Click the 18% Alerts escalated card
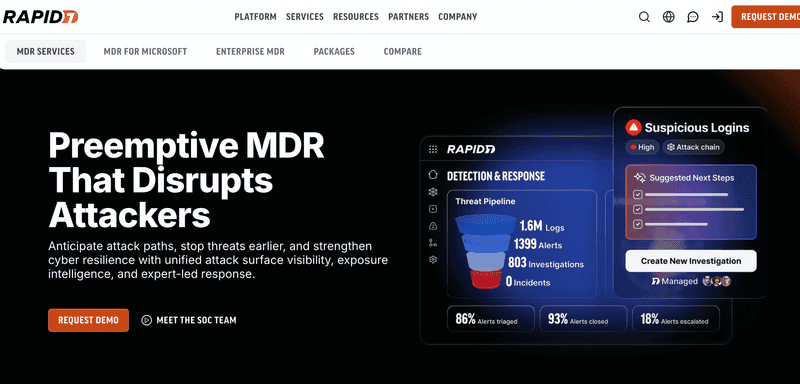The height and width of the screenshot is (384, 800). pyautogui.click(x=676, y=319)
